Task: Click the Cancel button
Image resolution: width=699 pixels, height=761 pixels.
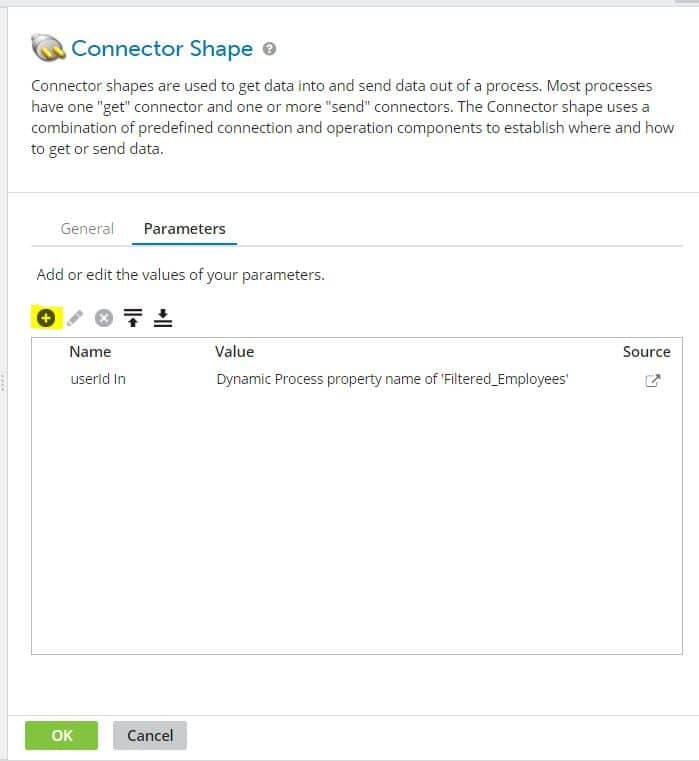Action: [150, 735]
